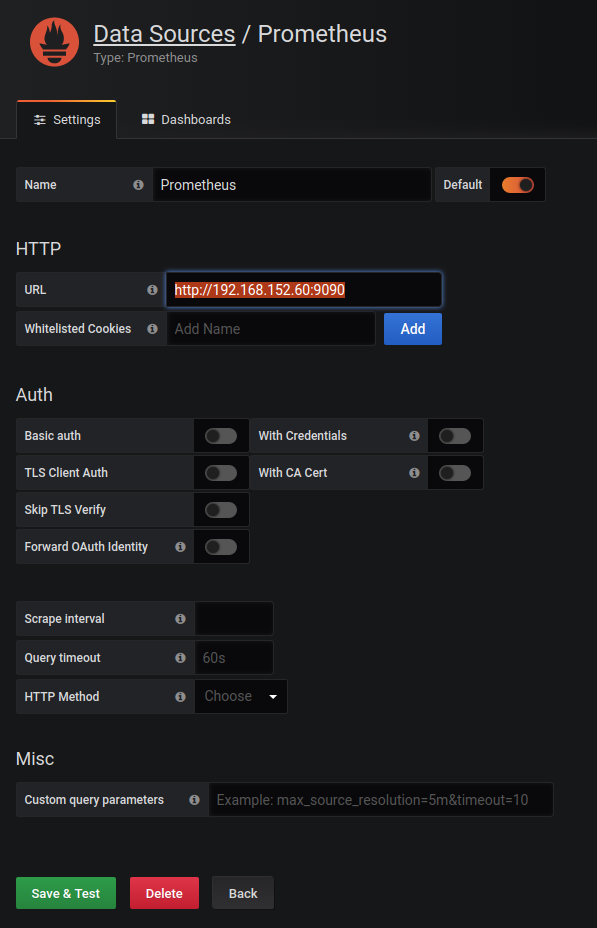Click the 'Auth' section heading
The height and width of the screenshot is (928, 597).
34,395
